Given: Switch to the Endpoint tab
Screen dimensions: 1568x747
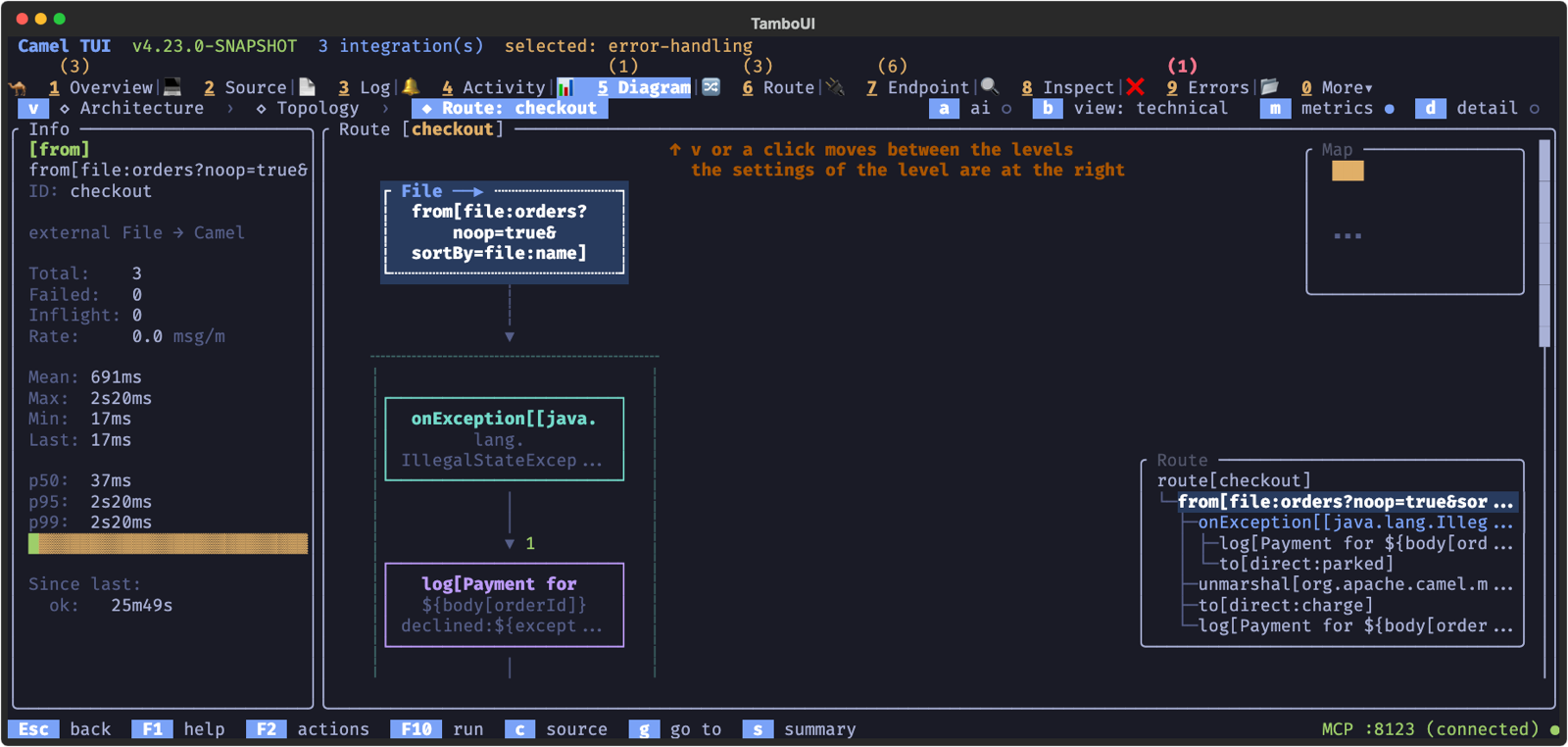Looking at the screenshot, I should click(917, 87).
